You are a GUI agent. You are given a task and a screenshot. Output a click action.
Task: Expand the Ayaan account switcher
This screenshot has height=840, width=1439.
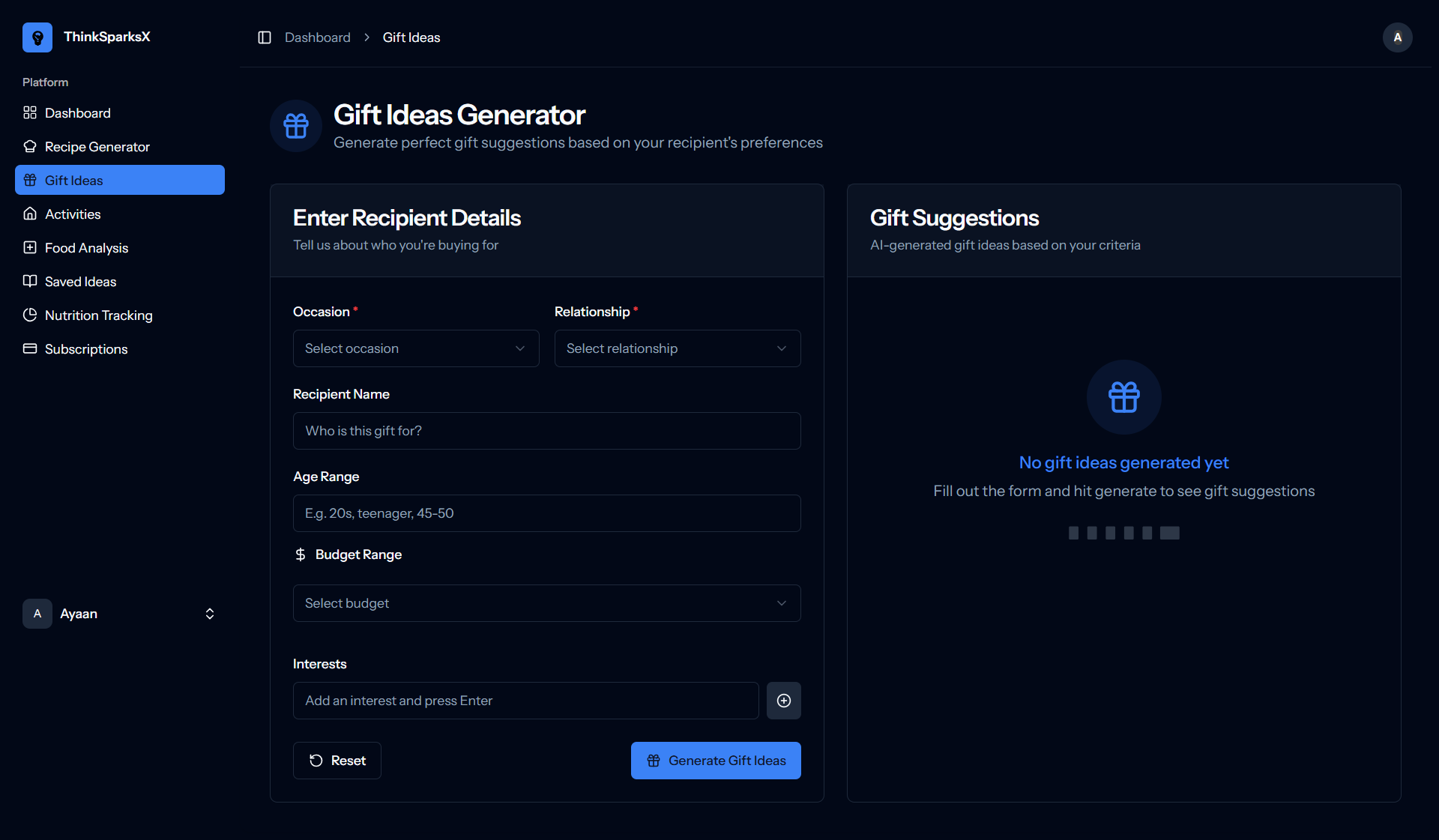tap(210, 614)
